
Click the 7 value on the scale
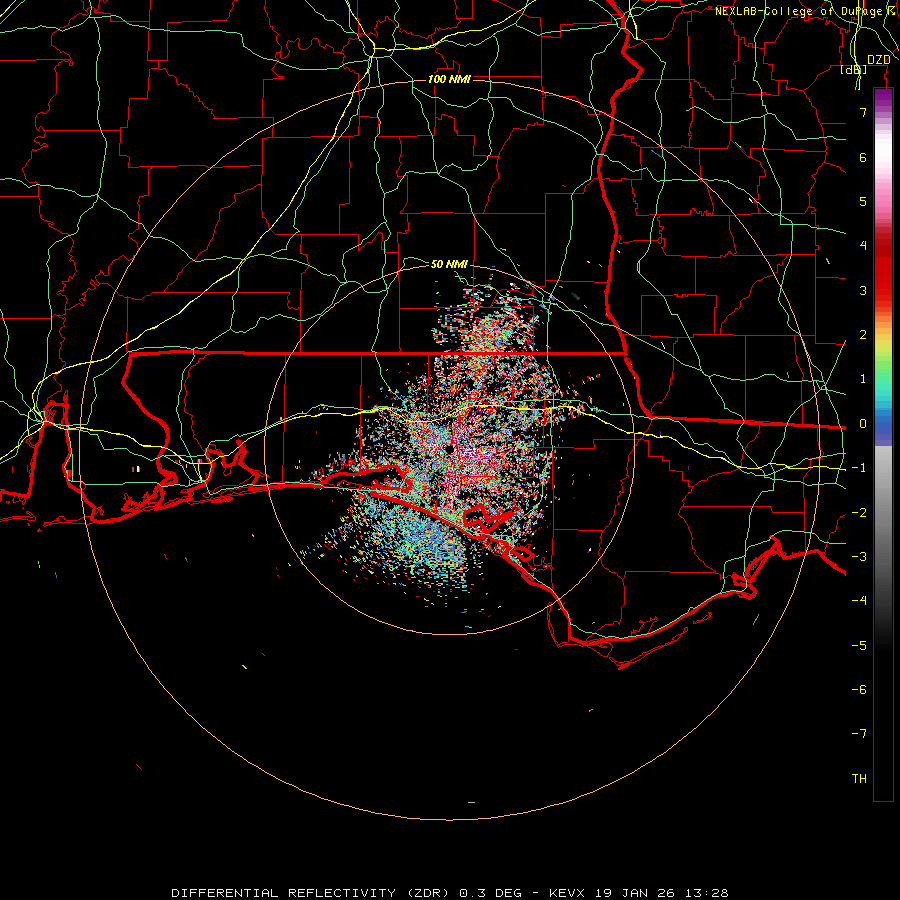point(863,112)
